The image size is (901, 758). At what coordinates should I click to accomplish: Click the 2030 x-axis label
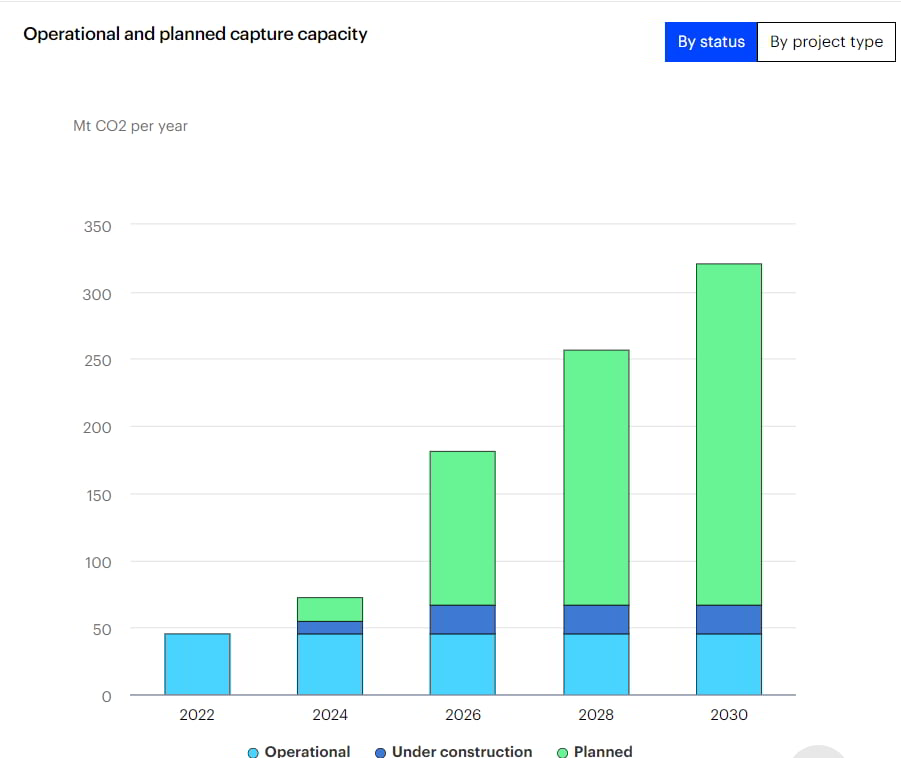(x=729, y=714)
